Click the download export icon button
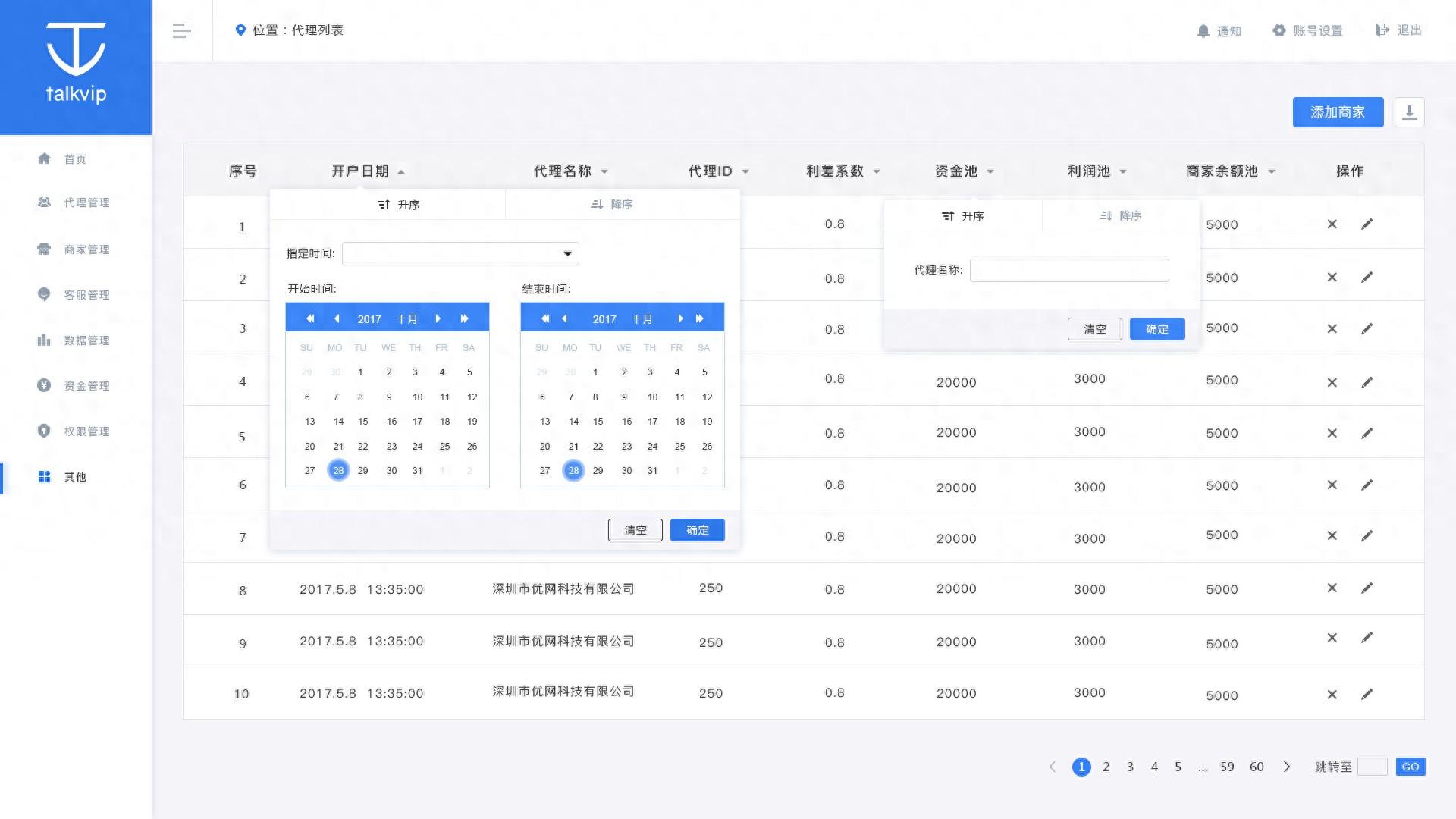Viewport: 1456px width, 819px height. (1409, 112)
